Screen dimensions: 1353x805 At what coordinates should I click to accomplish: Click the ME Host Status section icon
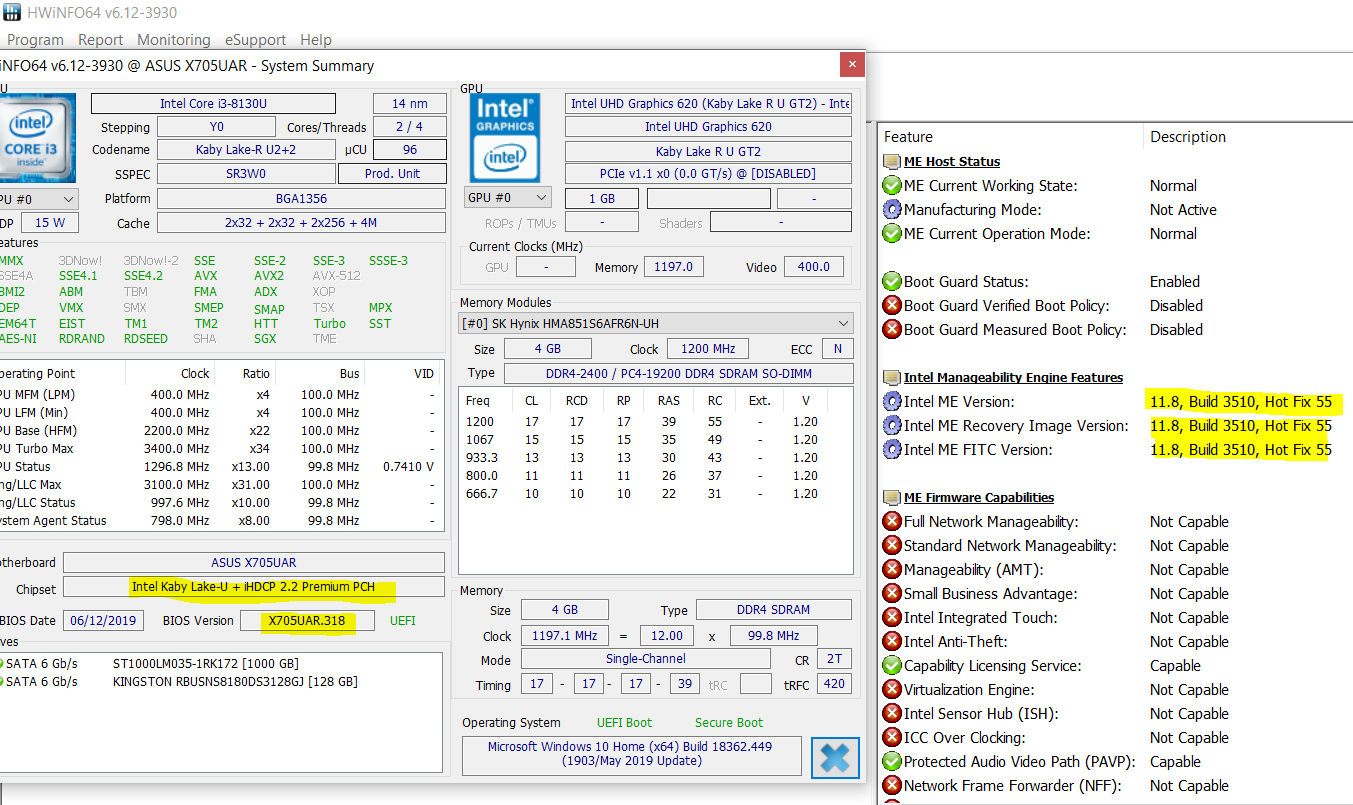pyautogui.click(x=892, y=162)
